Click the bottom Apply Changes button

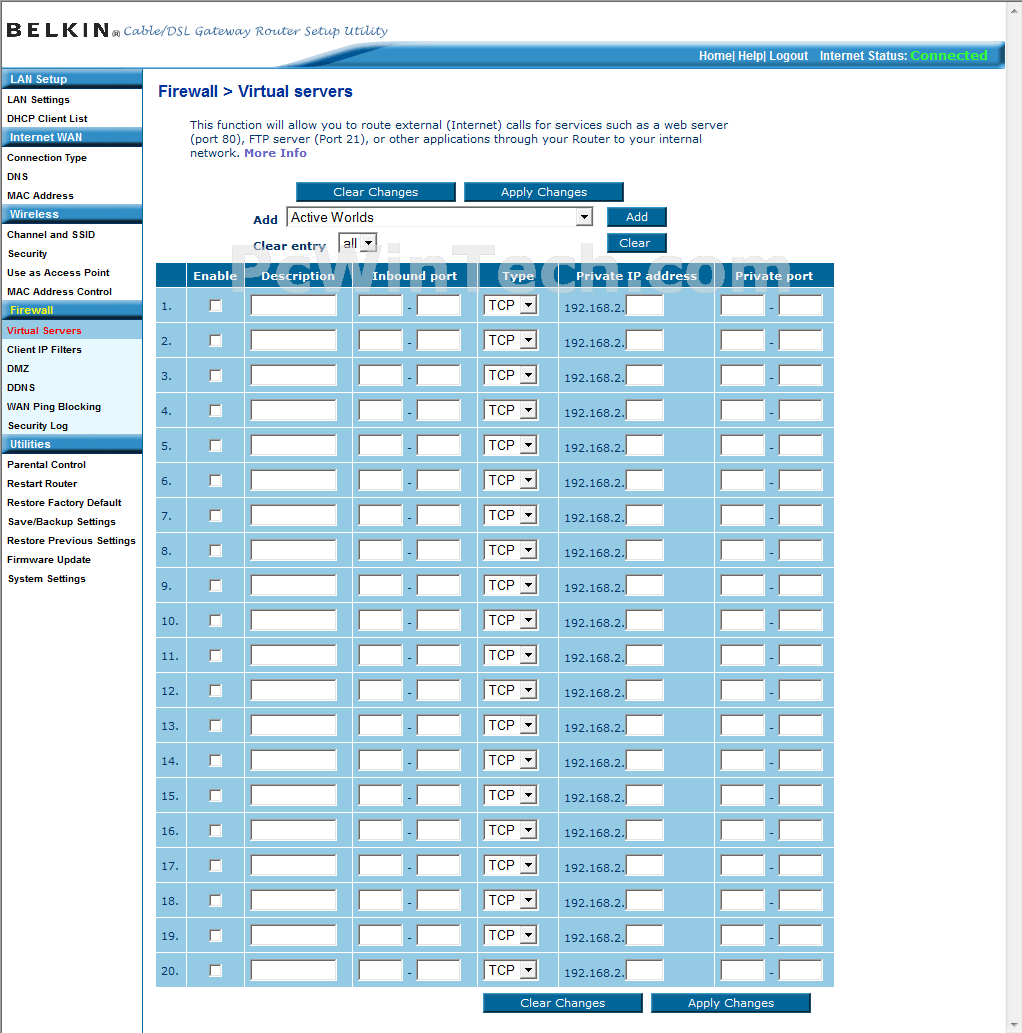click(x=731, y=1003)
